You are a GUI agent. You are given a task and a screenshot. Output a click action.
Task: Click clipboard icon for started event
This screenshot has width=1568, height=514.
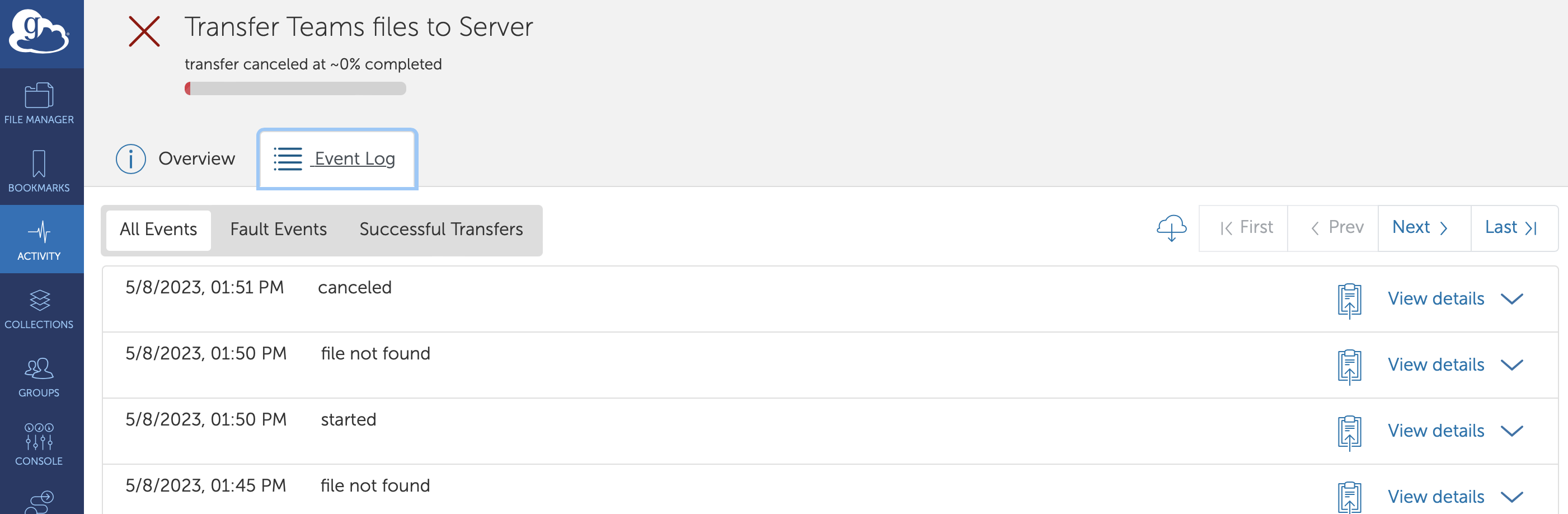tap(1349, 432)
